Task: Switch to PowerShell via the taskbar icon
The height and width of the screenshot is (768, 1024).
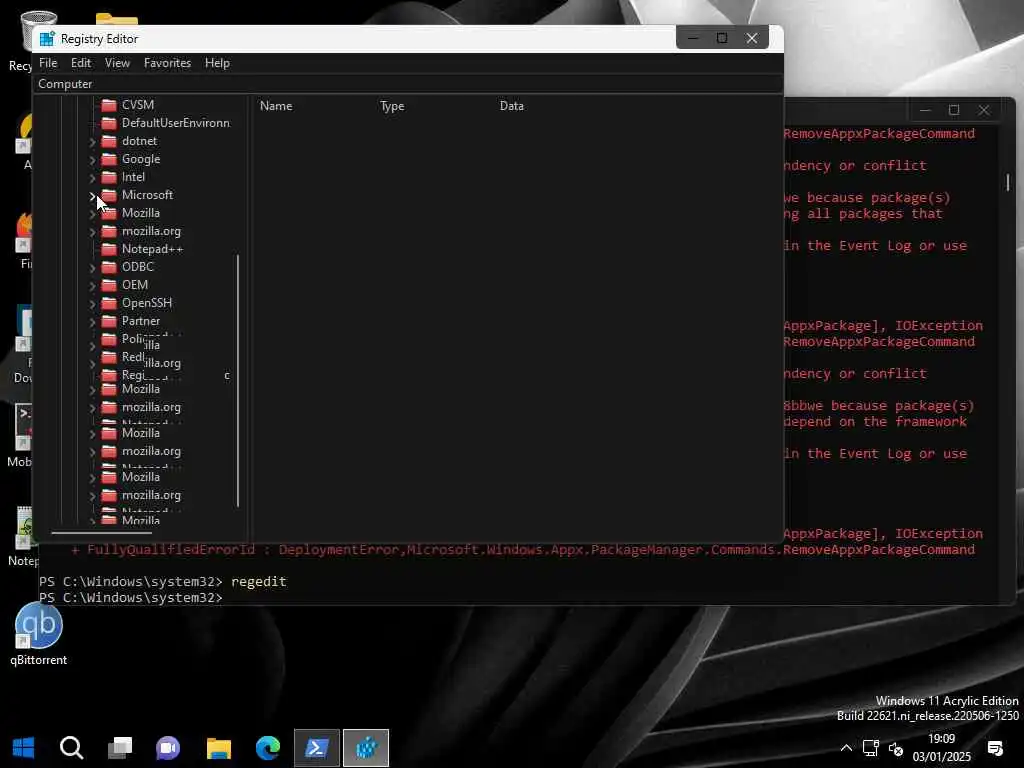Action: click(317, 748)
